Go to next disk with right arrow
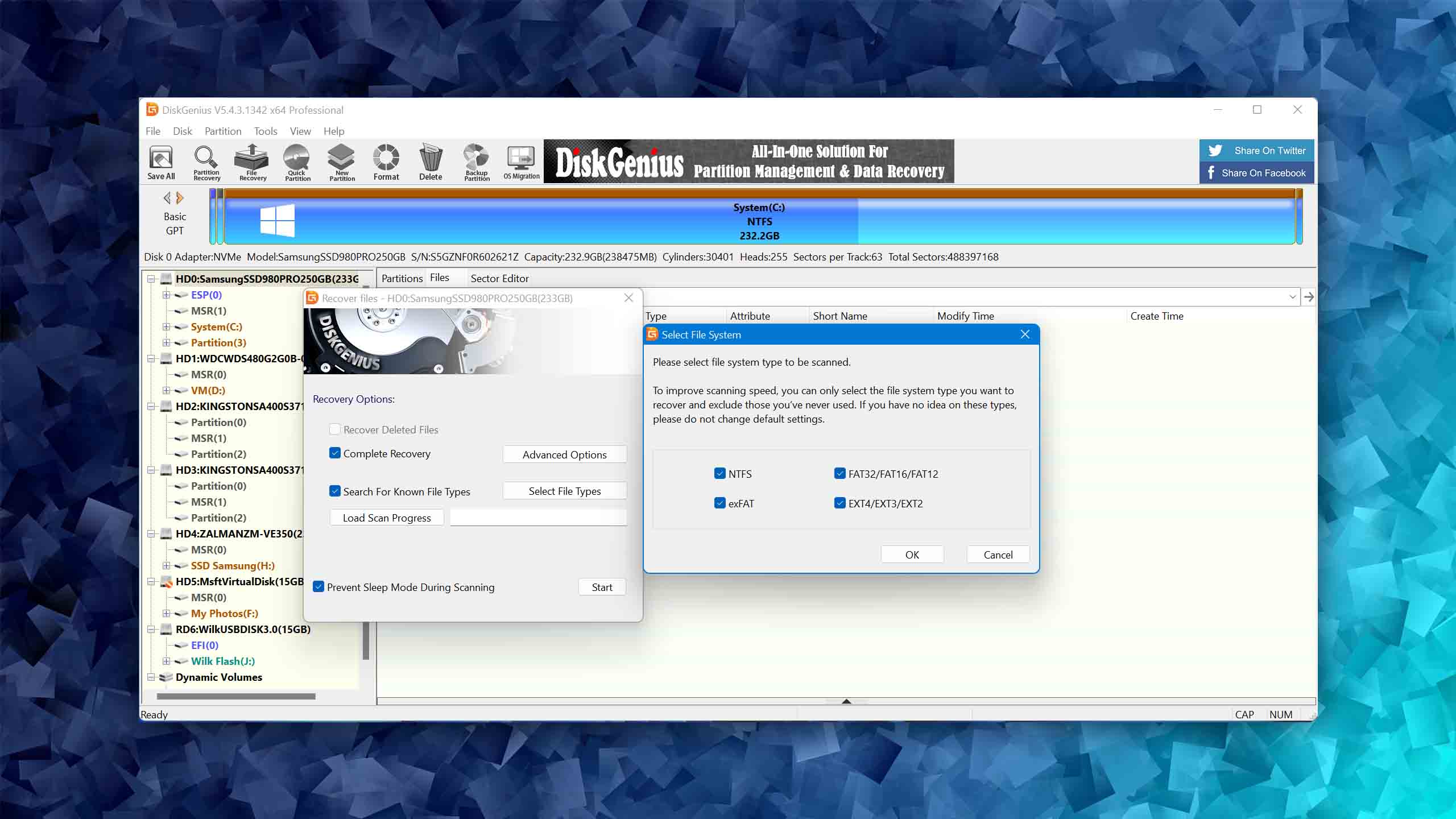Image resolution: width=1456 pixels, height=819 pixels. coord(180,198)
